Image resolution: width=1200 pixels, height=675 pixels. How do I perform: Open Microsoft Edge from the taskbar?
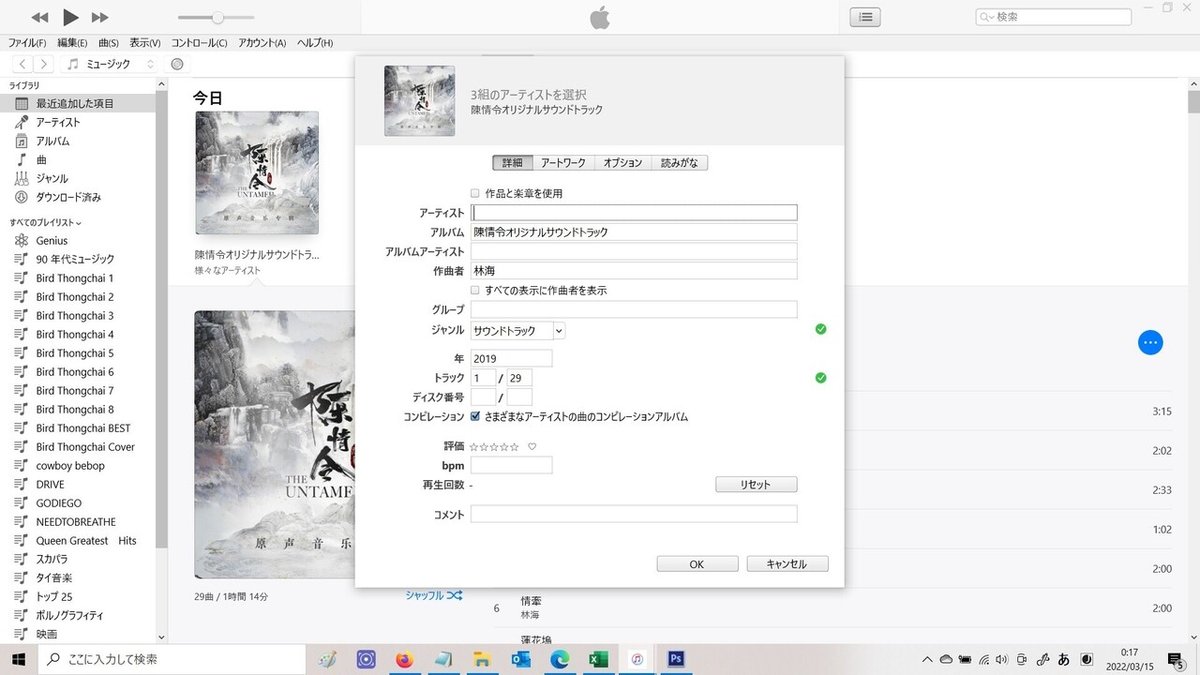(559, 659)
